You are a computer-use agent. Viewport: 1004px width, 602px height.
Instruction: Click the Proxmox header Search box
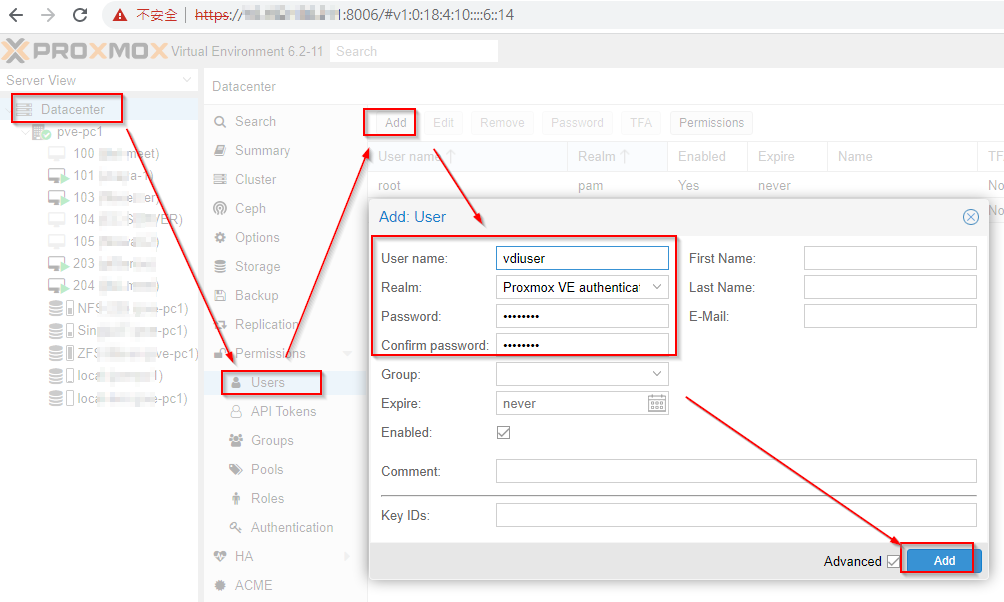(x=414, y=51)
